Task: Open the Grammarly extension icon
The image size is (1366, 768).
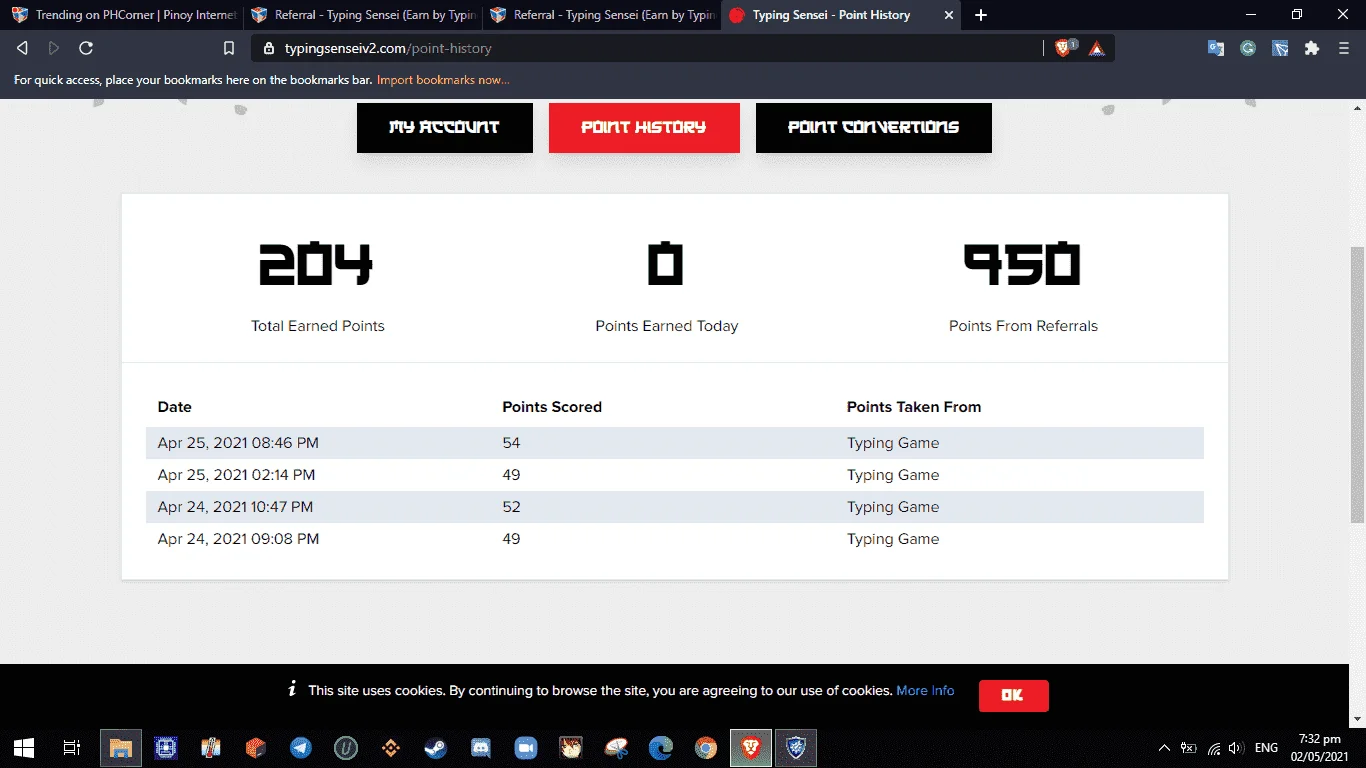Action: tap(1248, 47)
